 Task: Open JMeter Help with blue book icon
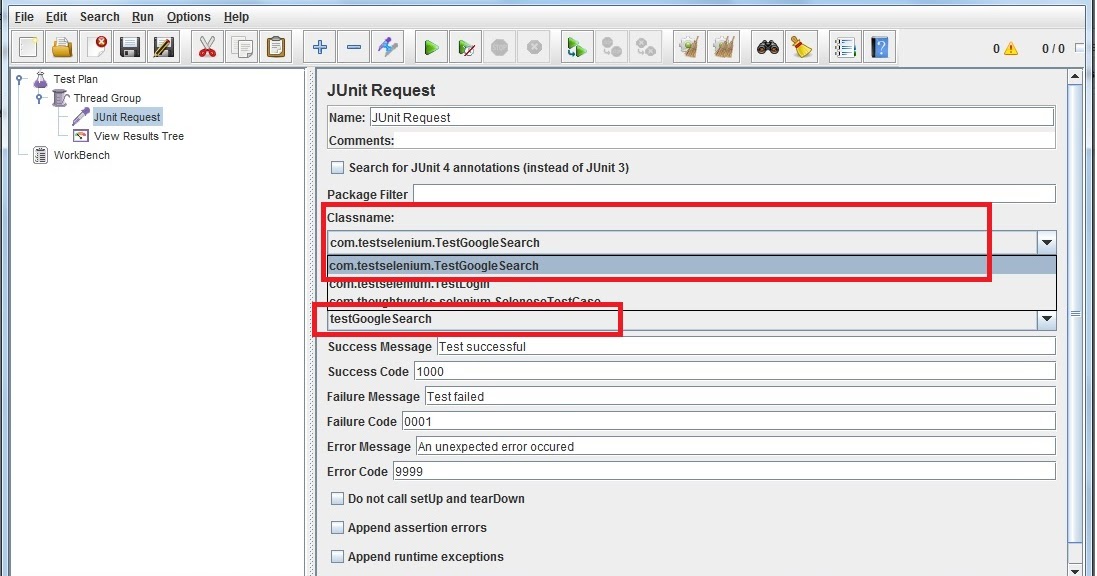pos(879,46)
